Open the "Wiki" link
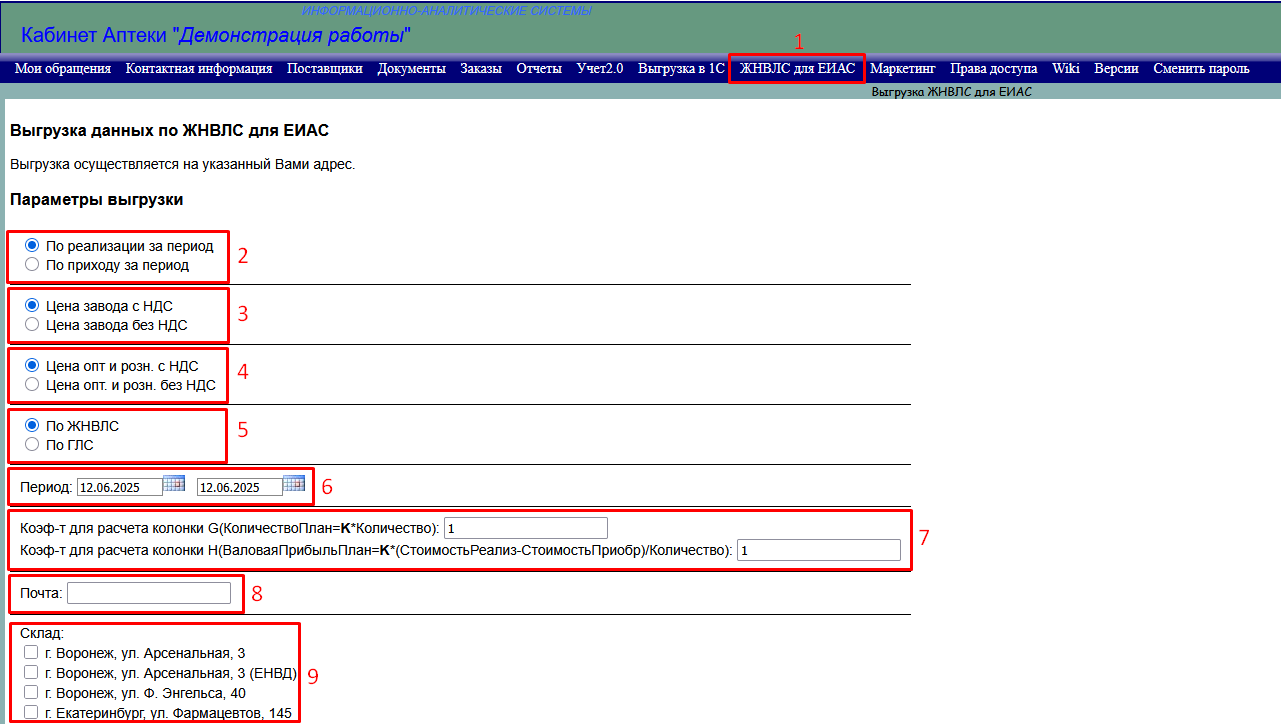Viewport: 1281px width, 724px height. (1065, 69)
